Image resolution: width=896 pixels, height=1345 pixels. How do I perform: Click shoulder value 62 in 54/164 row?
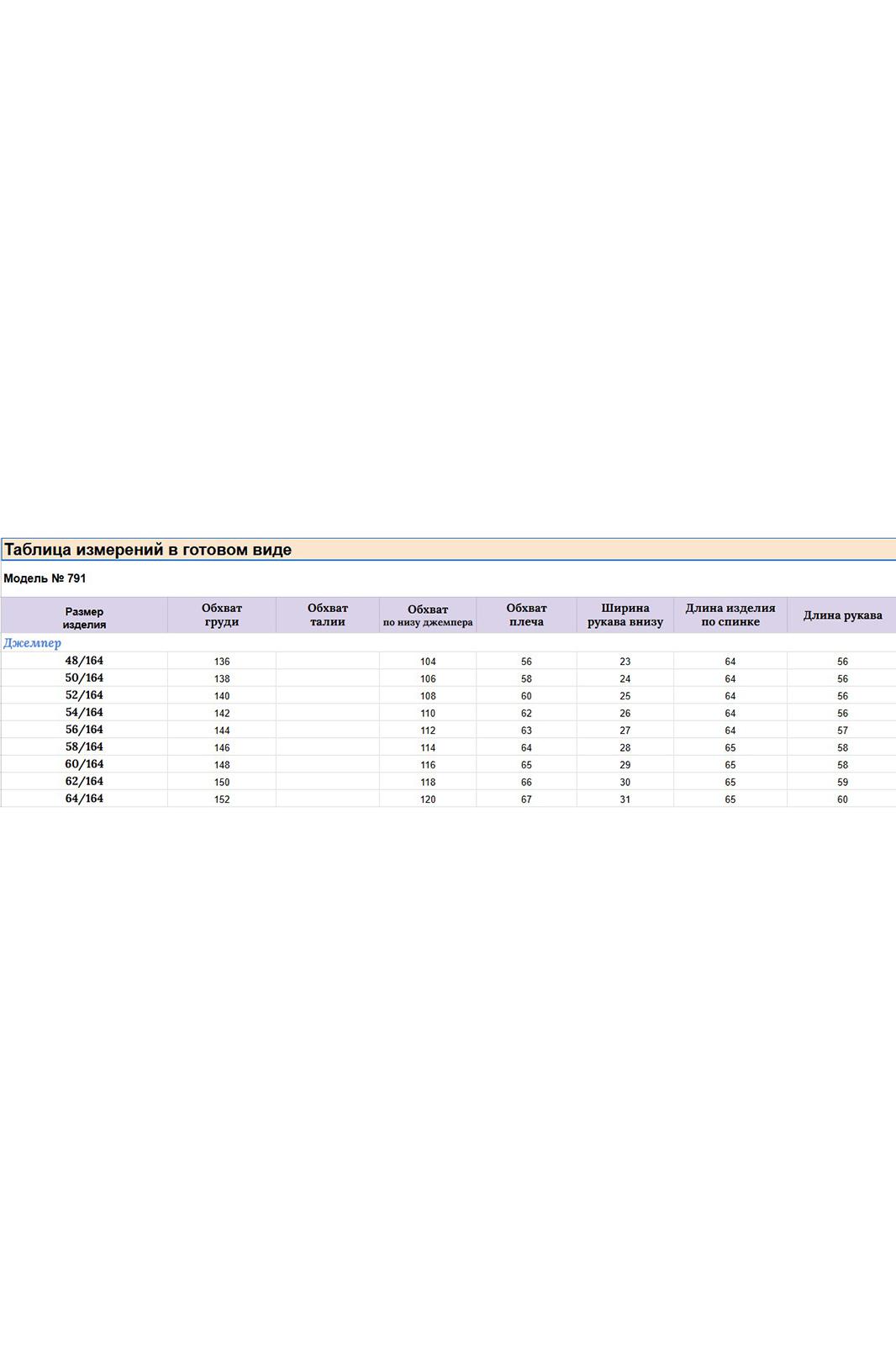coord(526,714)
